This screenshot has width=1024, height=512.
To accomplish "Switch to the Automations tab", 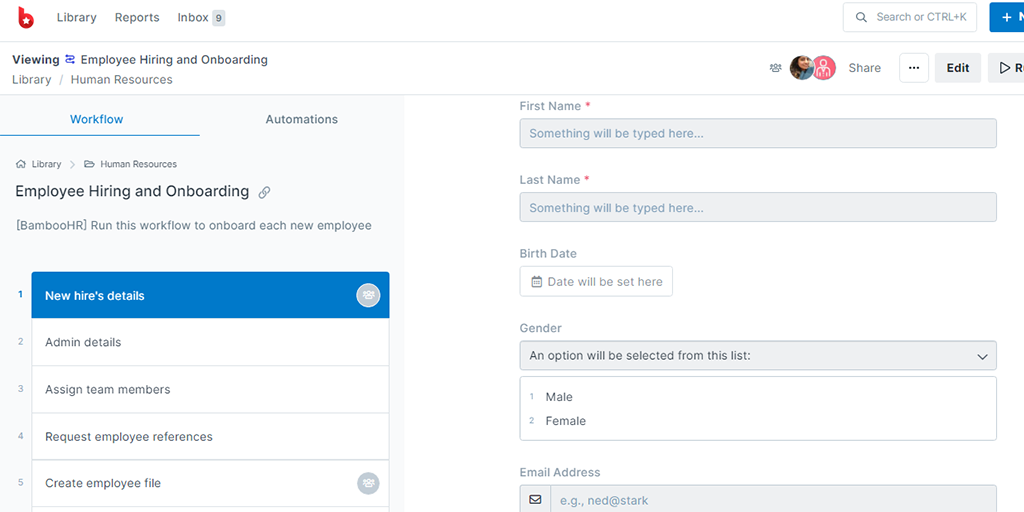I will (x=302, y=120).
